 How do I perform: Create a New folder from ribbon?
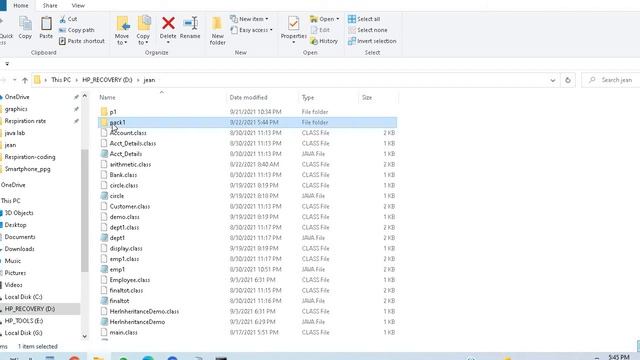[217, 31]
